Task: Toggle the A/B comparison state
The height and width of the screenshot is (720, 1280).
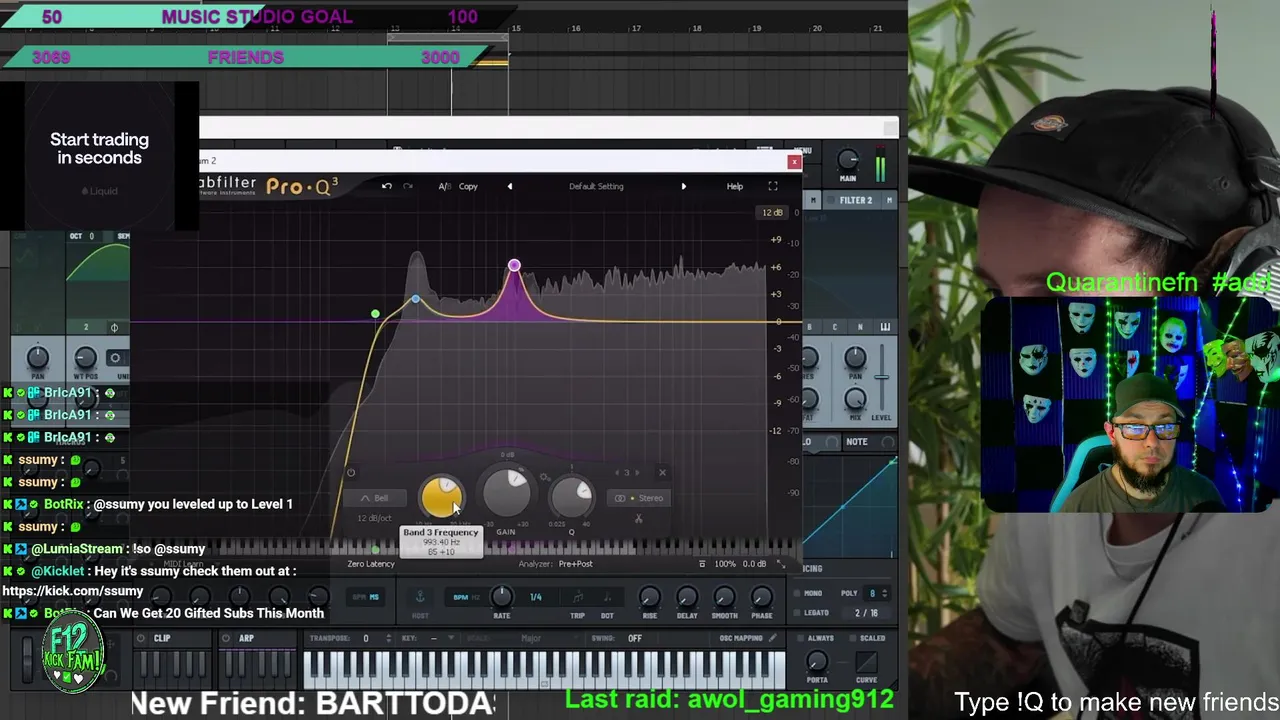Action: 444,186
